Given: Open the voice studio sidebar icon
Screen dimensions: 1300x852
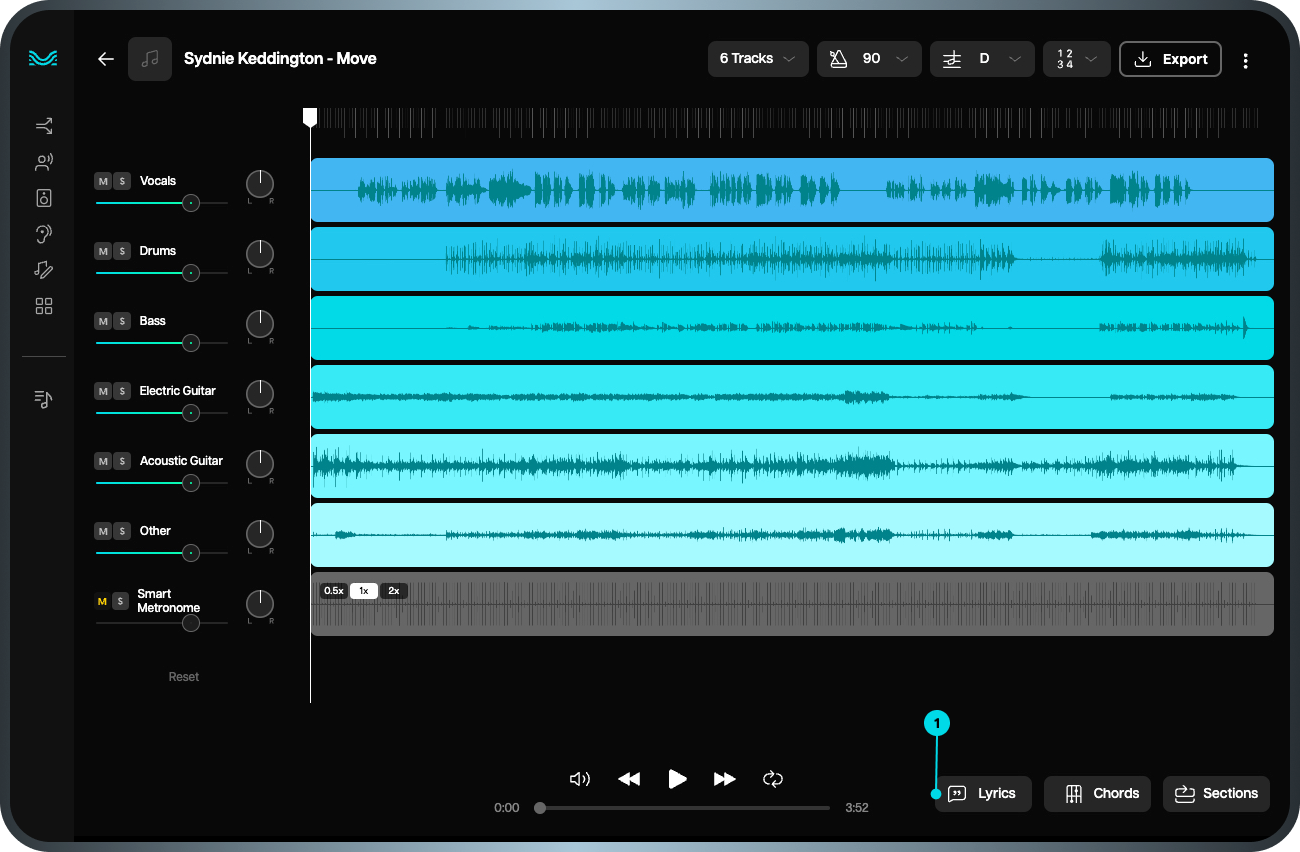Looking at the screenshot, I should [x=43, y=161].
